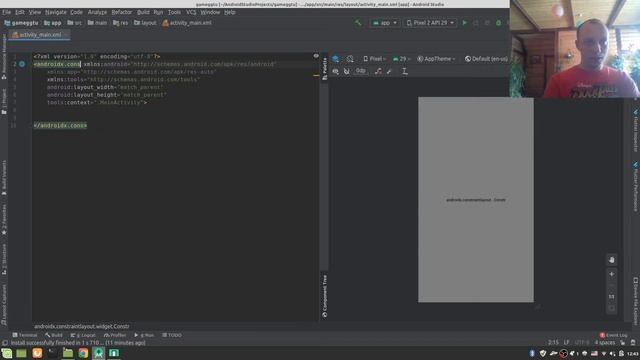
Task: Open the Pixel device dropdown in the preview
Action: 374,59
